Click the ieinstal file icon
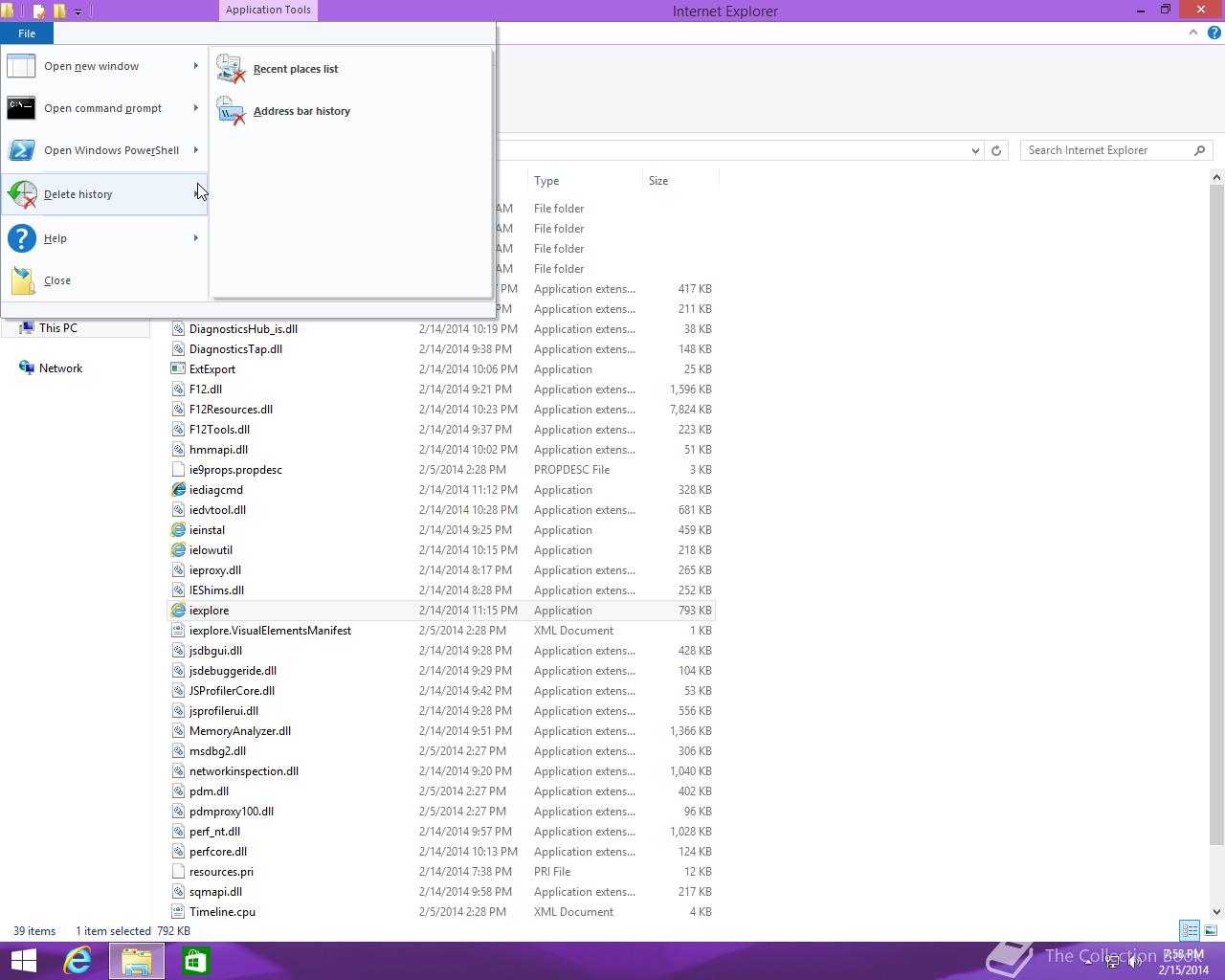The image size is (1225, 980). click(178, 530)
